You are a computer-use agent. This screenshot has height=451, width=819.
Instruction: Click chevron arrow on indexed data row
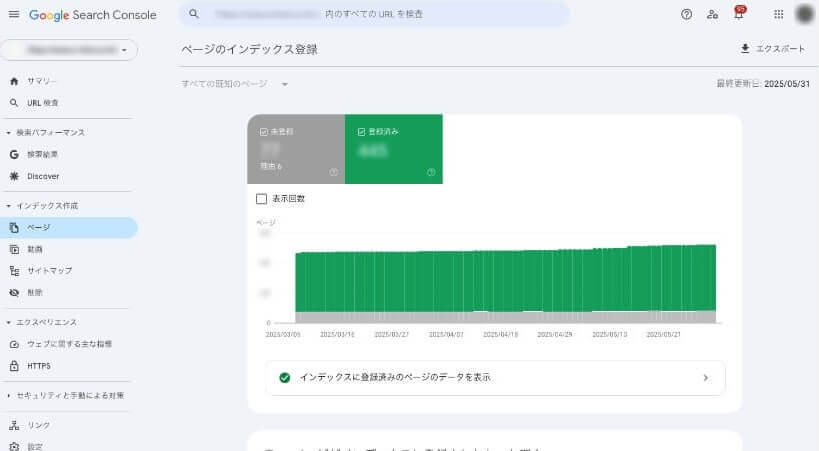coord(706,378)
